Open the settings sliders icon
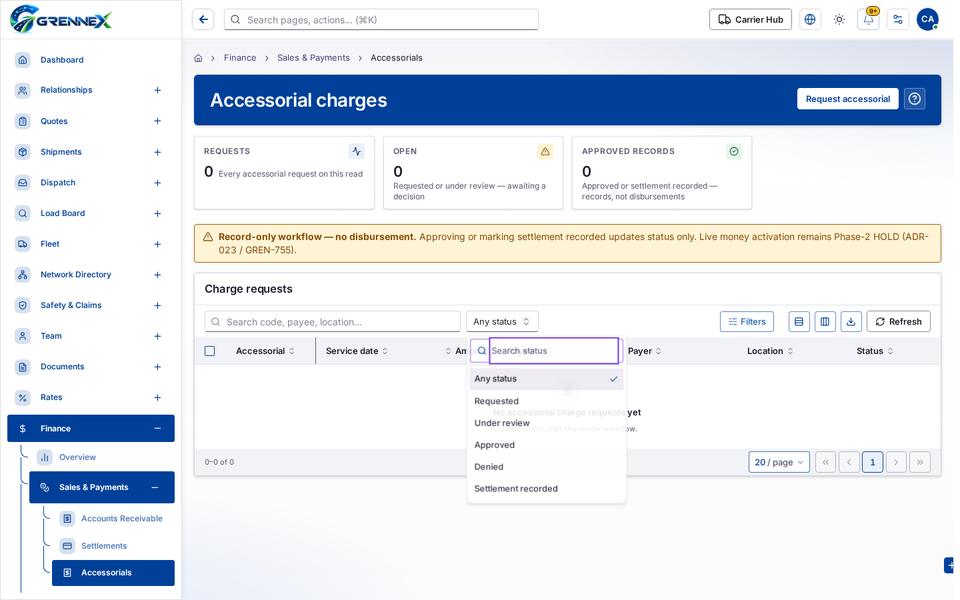This screenshot has width=960, height=600. coord(898,20)
